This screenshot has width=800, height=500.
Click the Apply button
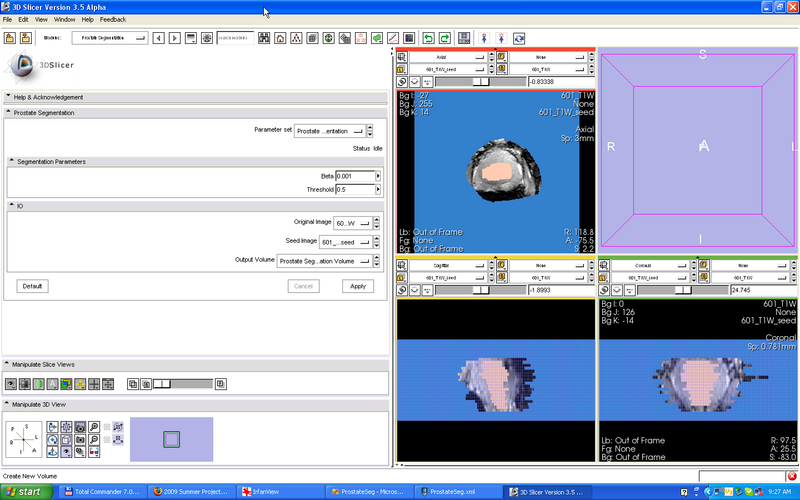tap(357, 286)
